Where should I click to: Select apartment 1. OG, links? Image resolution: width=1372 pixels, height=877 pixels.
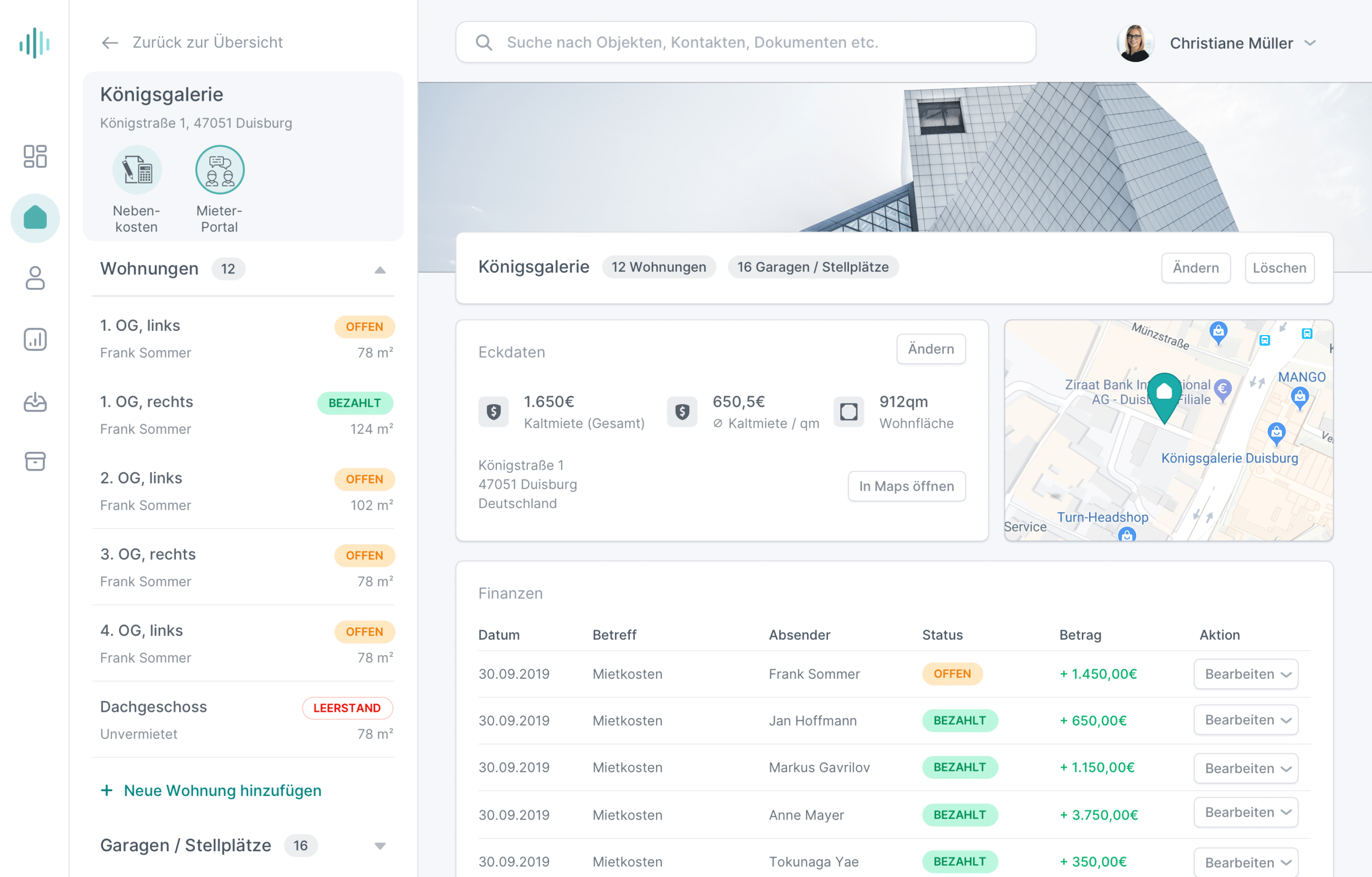click(243, 338)
